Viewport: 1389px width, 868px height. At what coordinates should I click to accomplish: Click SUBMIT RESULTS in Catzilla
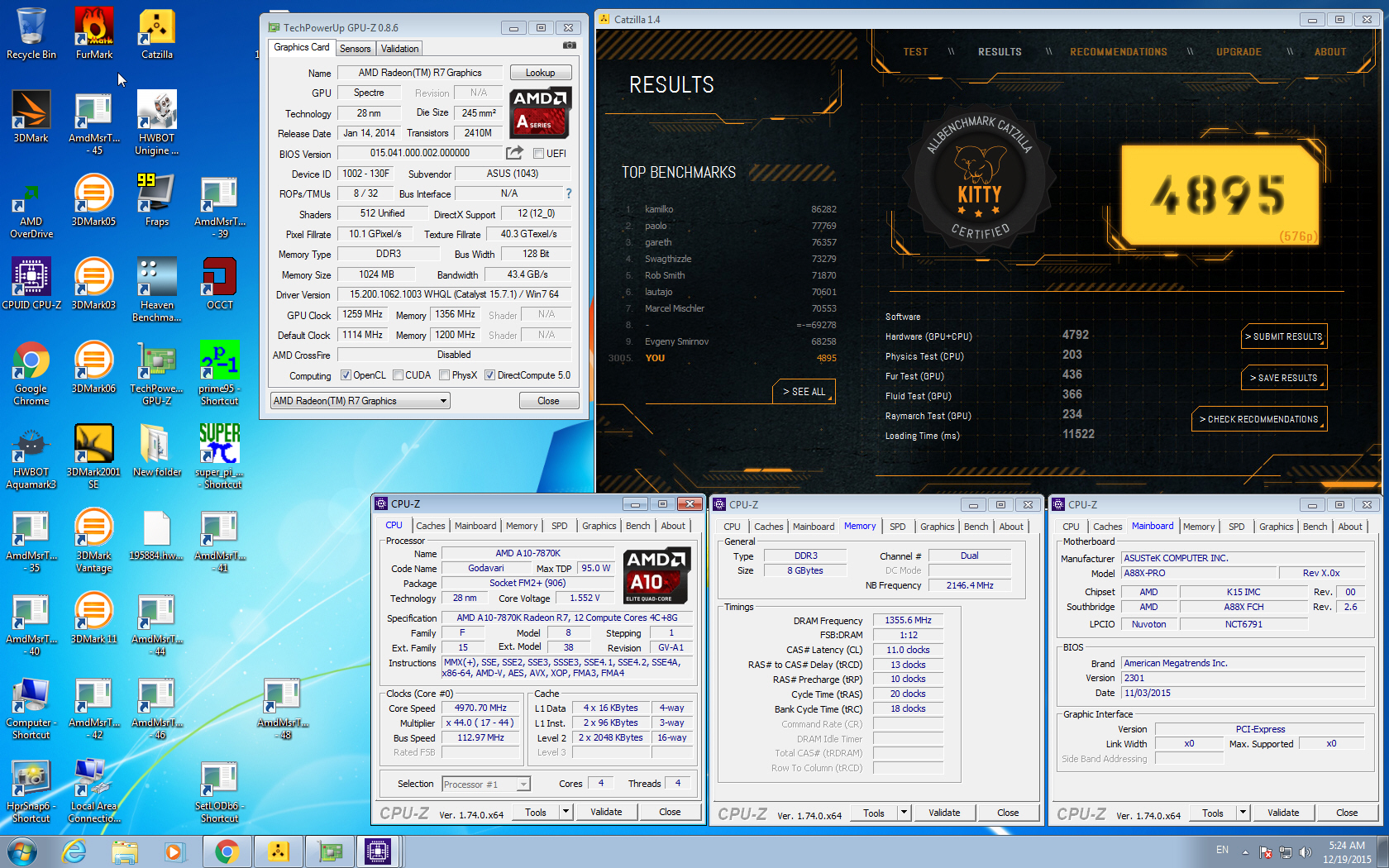(1284, 336)
